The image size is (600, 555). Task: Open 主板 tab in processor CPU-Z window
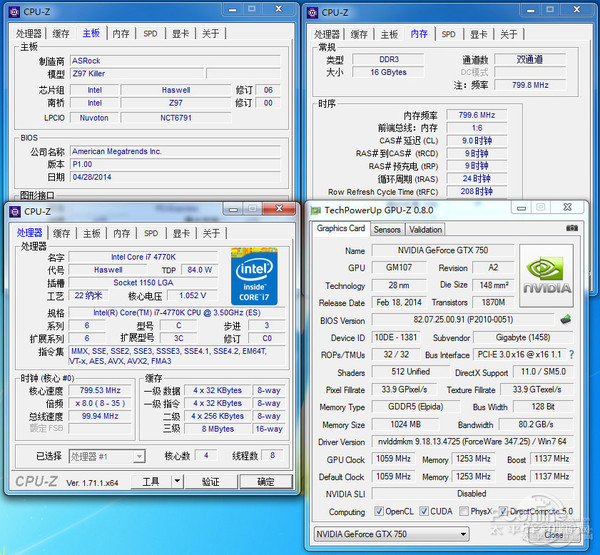(92, 233)
